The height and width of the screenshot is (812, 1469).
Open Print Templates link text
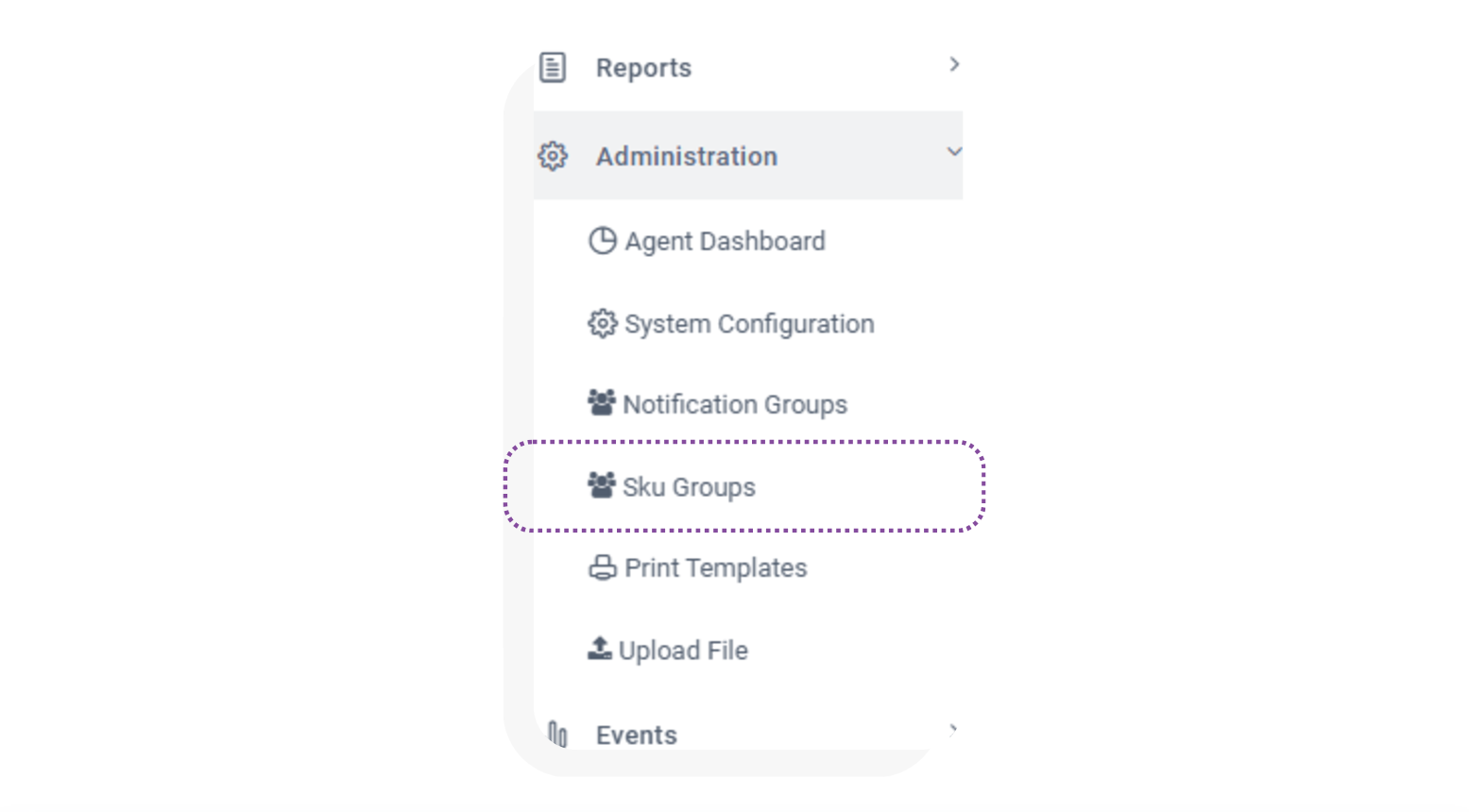point(716,568)
